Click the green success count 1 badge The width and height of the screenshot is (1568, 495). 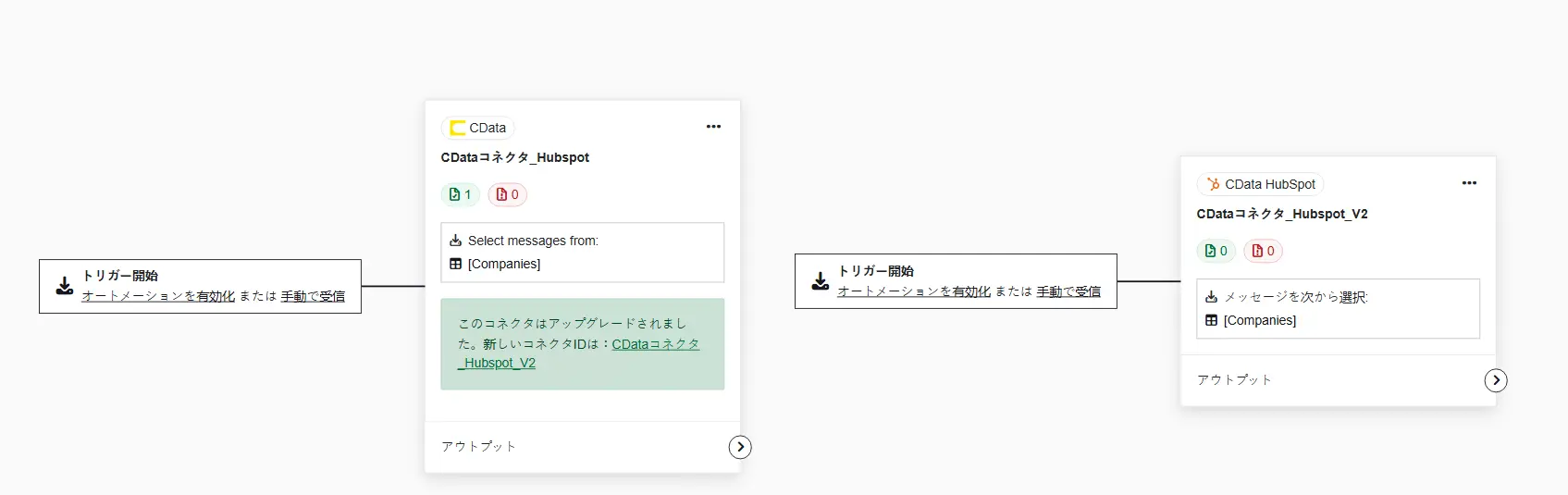[460, 194]
